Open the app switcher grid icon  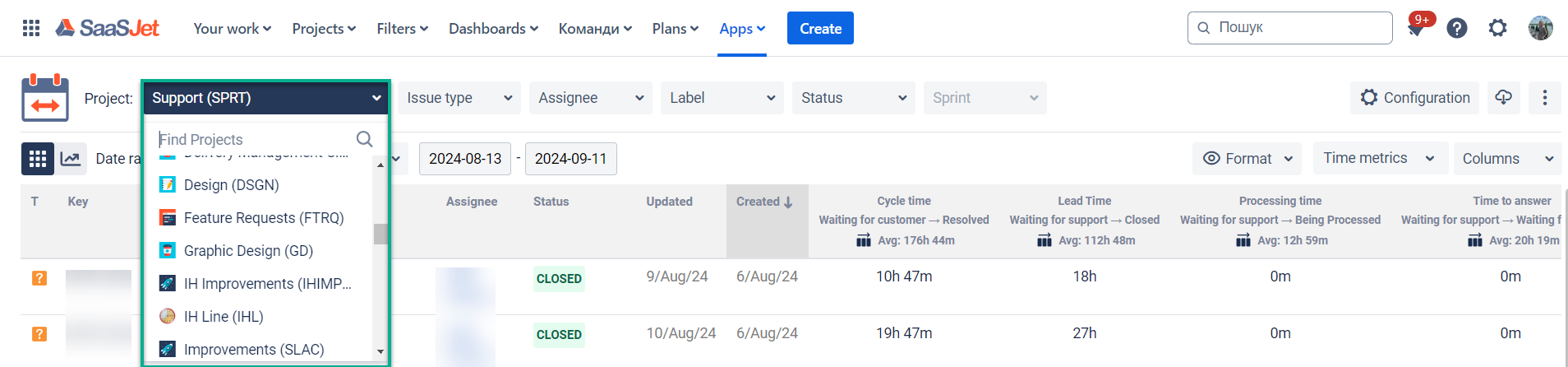click(31, 29)
